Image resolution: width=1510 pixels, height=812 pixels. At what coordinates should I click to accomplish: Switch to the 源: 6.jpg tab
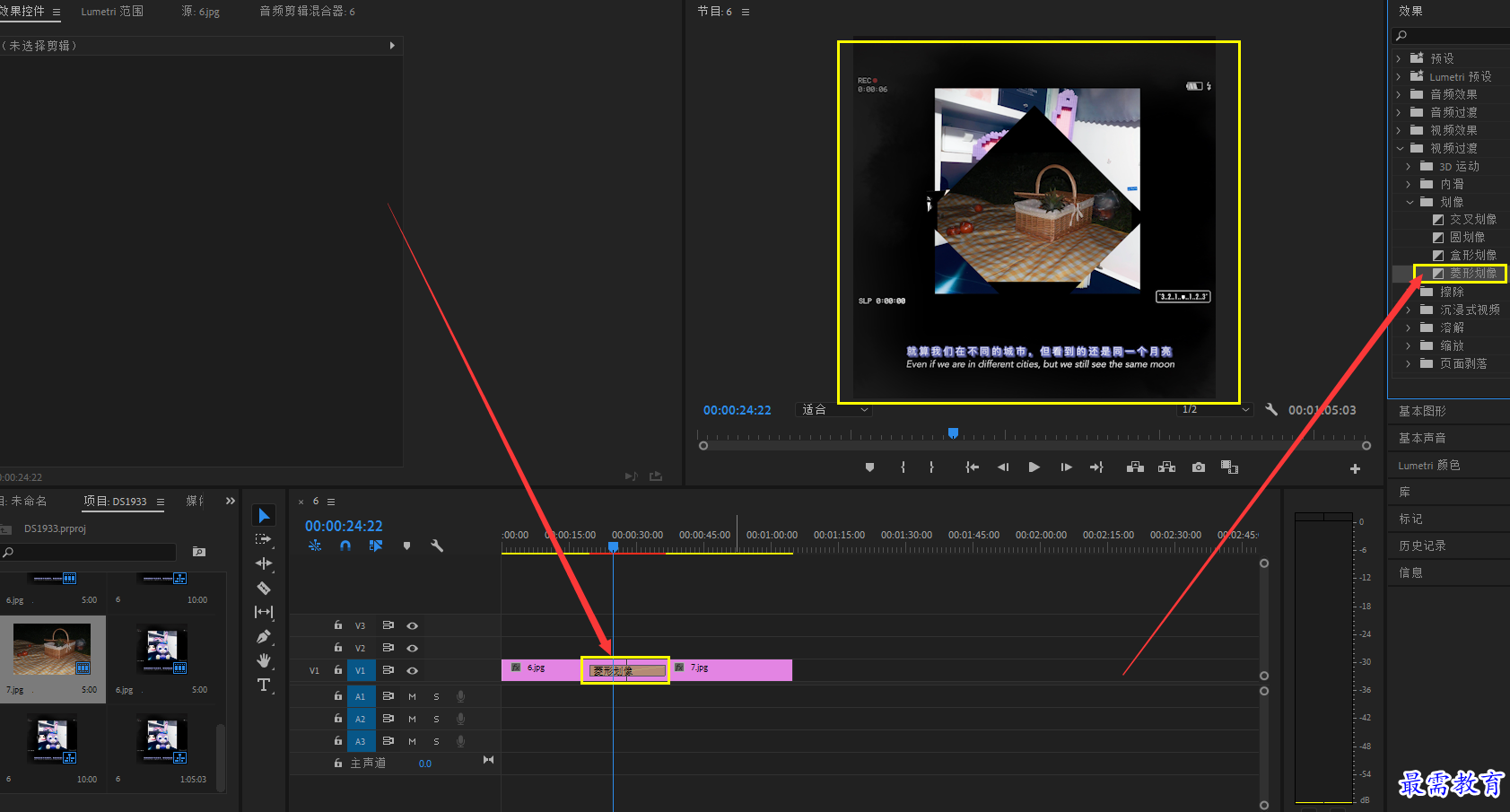[200, 12]
